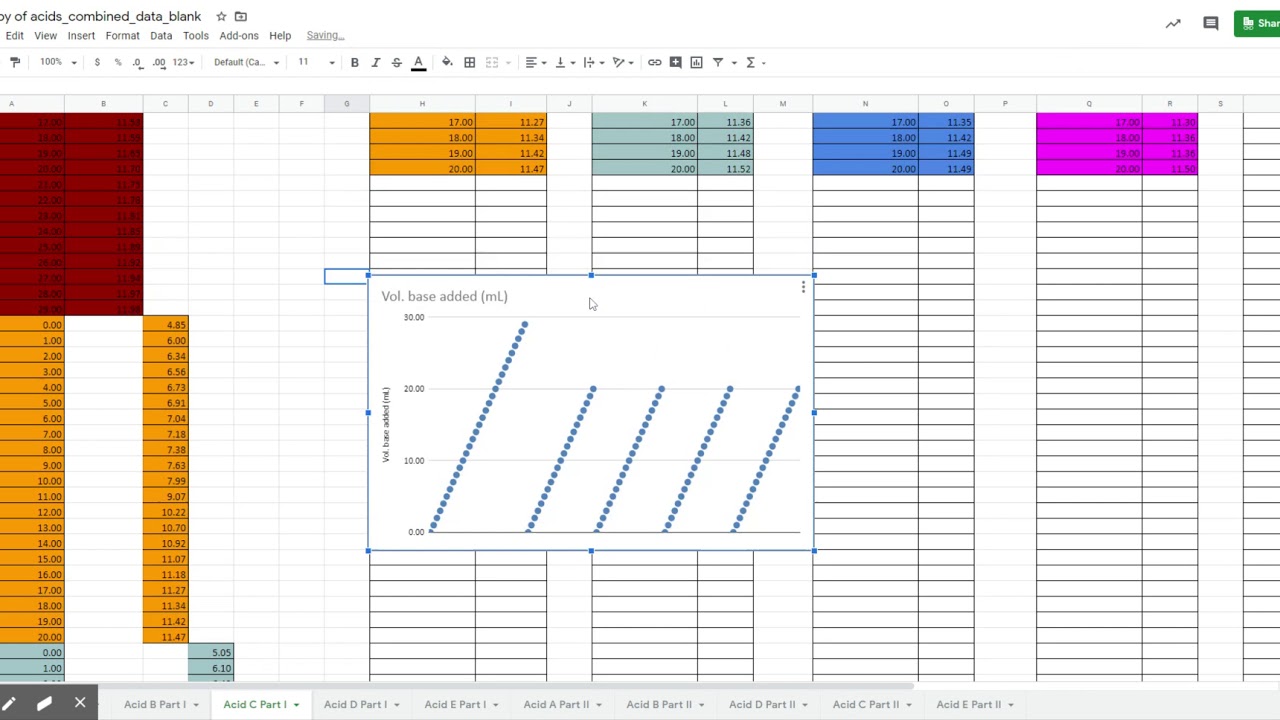The height and width of the screenshot is (720, 1280).
Task: Insert a chart from the toolbar
Action: point(696,62)
